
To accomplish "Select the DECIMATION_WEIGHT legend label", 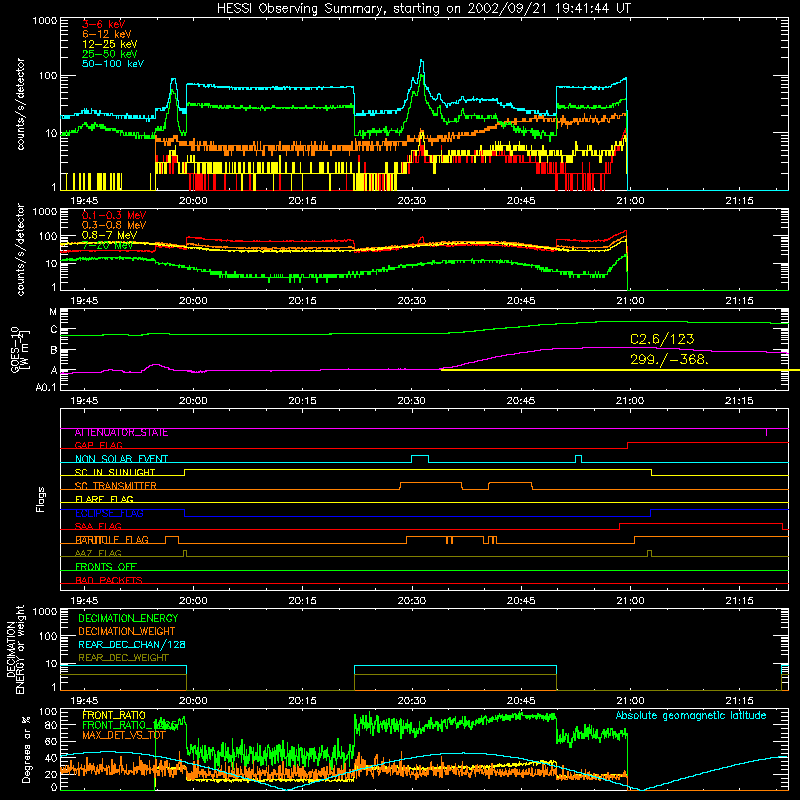I will (x=127, y=631).
